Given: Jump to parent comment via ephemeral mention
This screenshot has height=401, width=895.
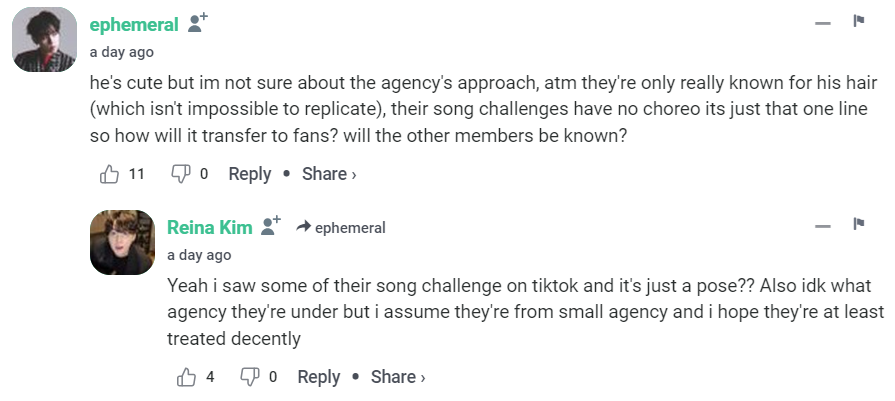Looking at the screenshot, I should [349, 228].
